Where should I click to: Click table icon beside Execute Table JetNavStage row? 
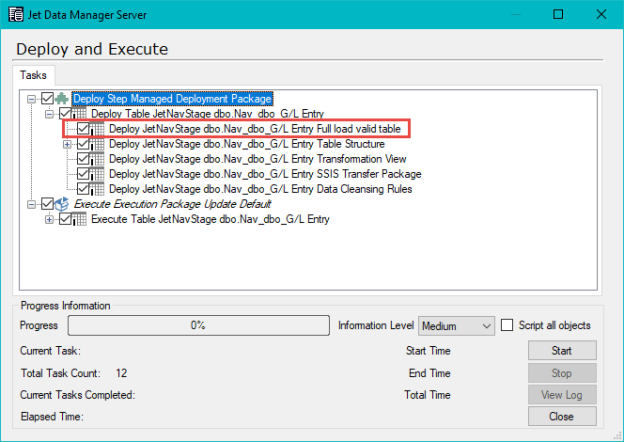click(79, 219)
